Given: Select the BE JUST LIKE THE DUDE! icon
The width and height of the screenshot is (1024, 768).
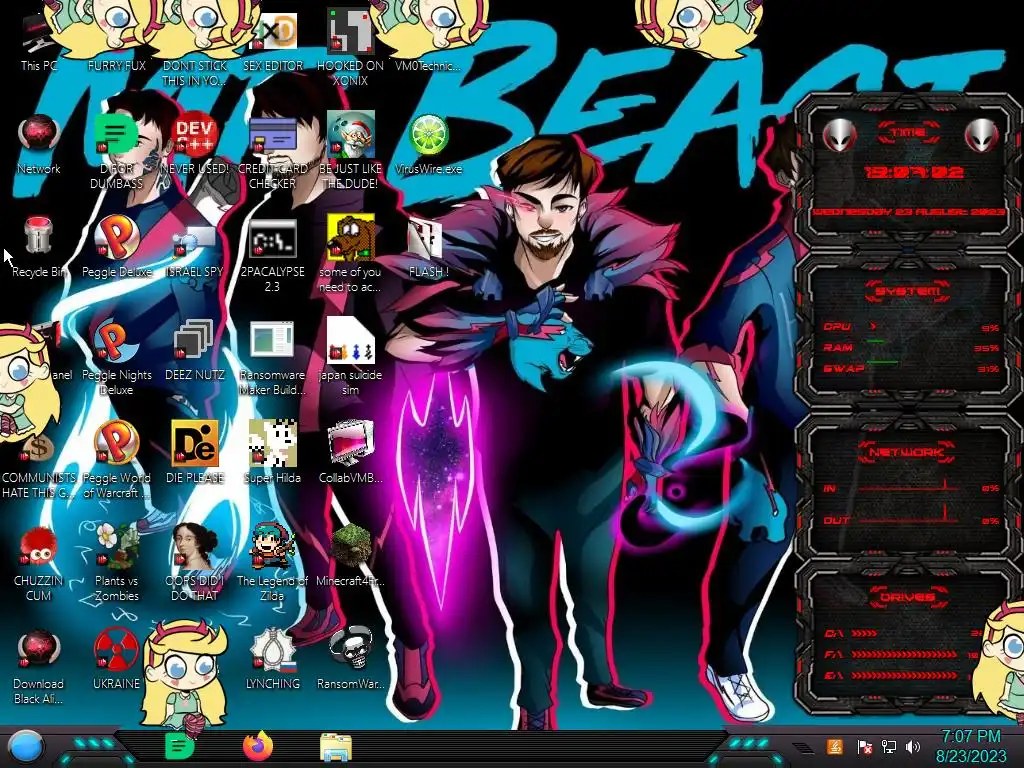Looking at the screenshot, I should [x=350, y=152].
